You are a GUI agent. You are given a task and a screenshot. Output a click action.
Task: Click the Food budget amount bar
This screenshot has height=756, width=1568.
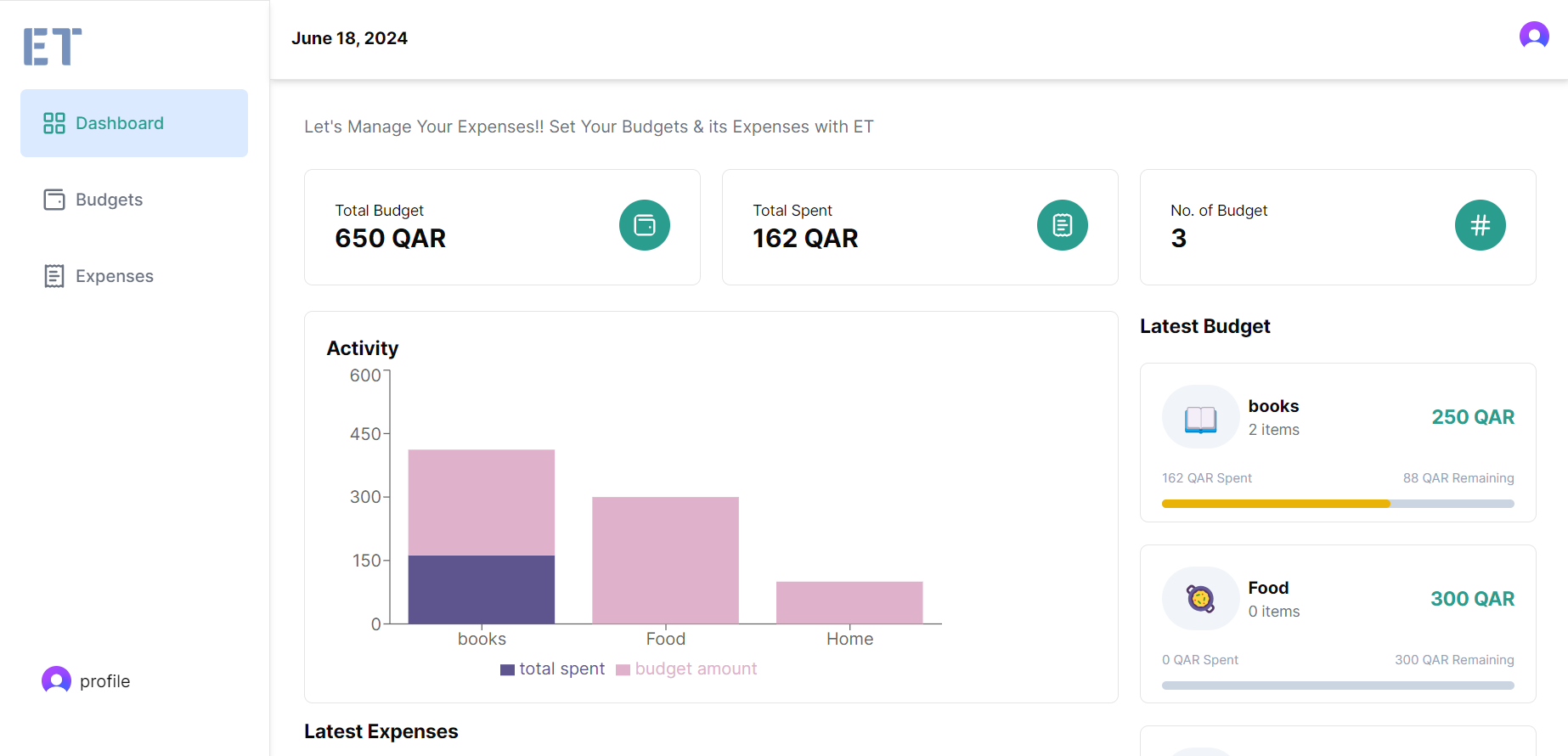pos(665,561)
